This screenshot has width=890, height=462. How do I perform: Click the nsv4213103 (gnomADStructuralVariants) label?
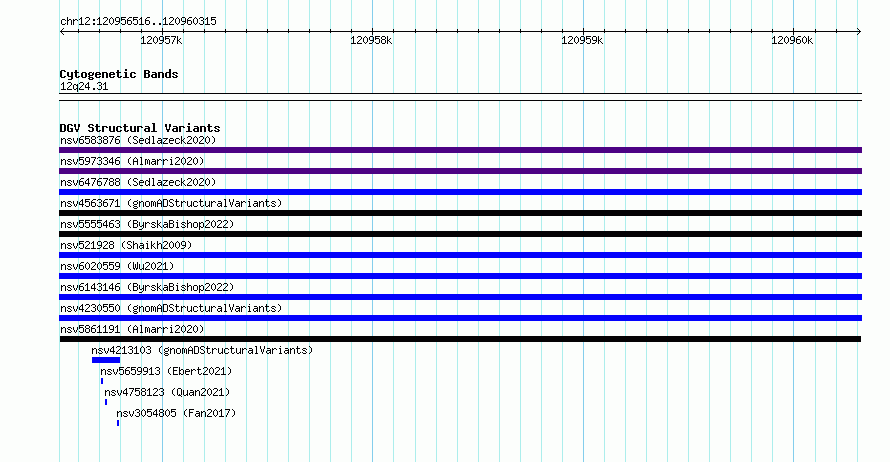pyautogui.click(x=202, y=350)
